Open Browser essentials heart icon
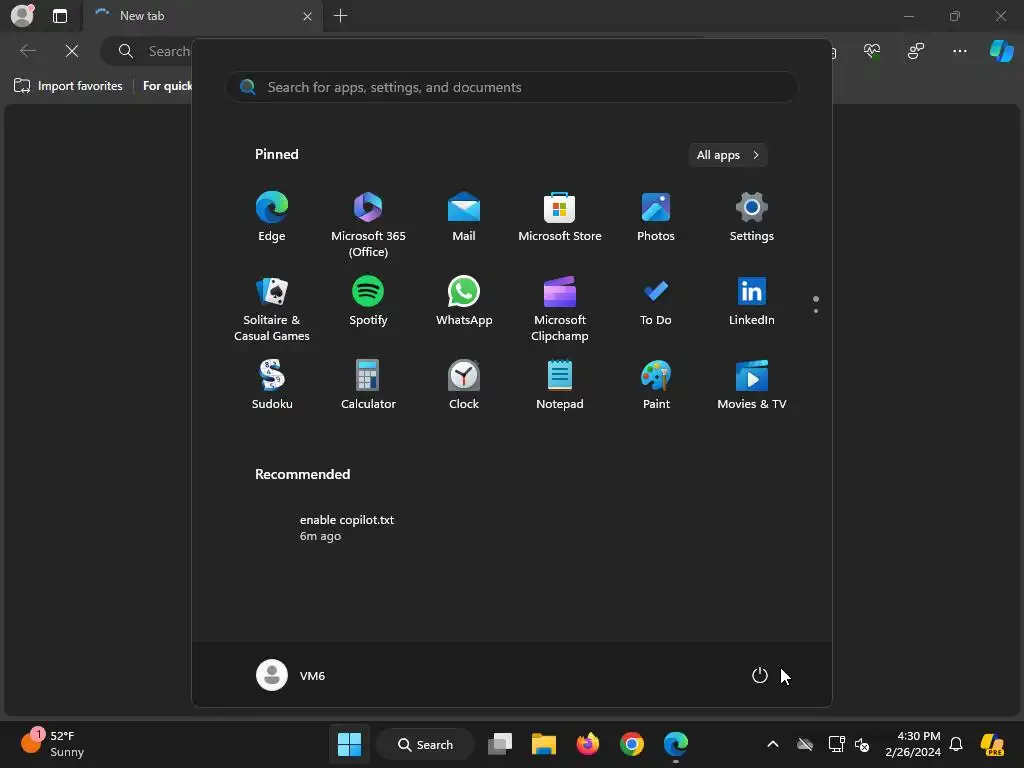This screenshot has width=1024, height=768. pyautogui.click(x=872, y=51)
